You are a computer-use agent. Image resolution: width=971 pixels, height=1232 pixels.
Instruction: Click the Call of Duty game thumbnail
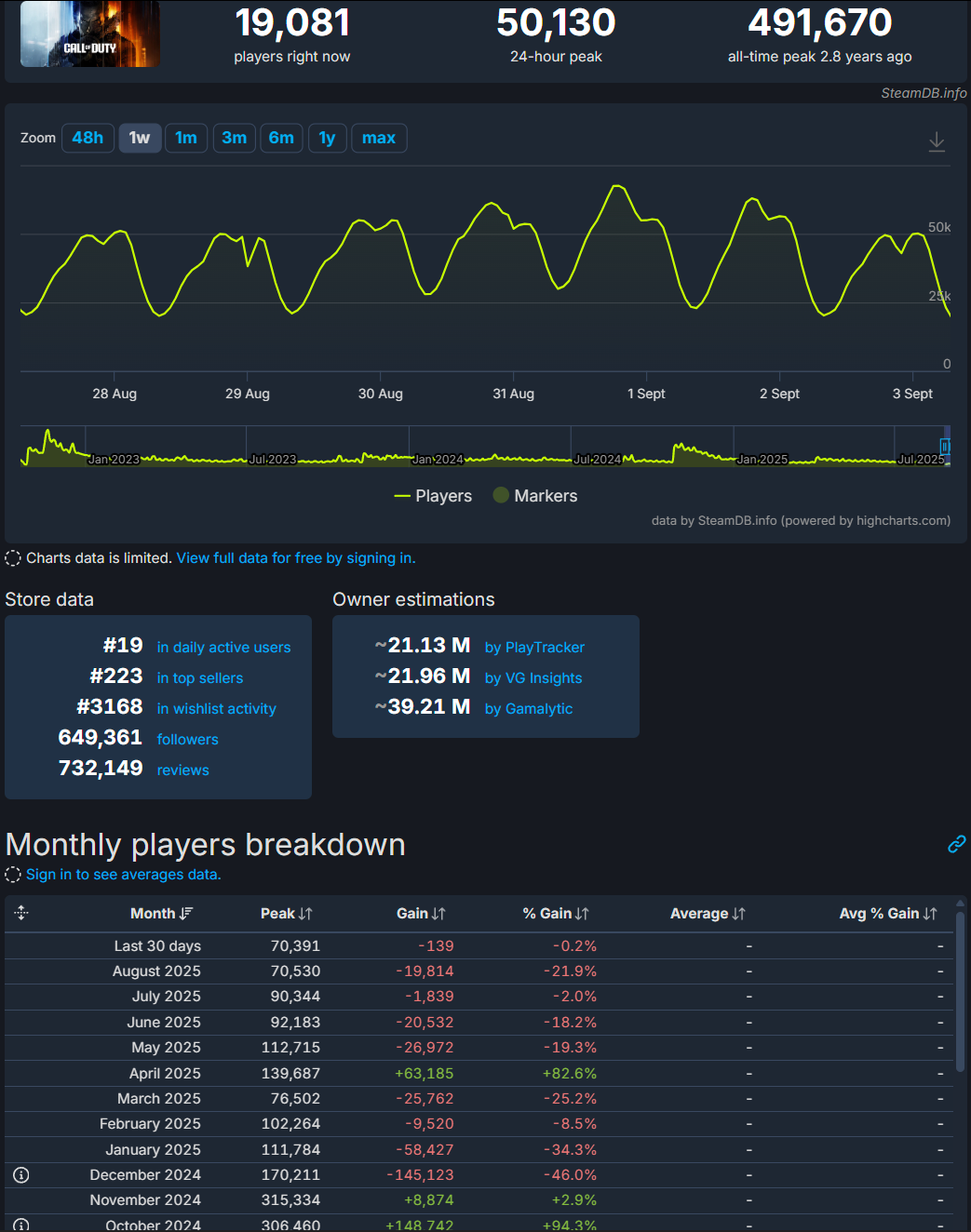pos(90,33)
